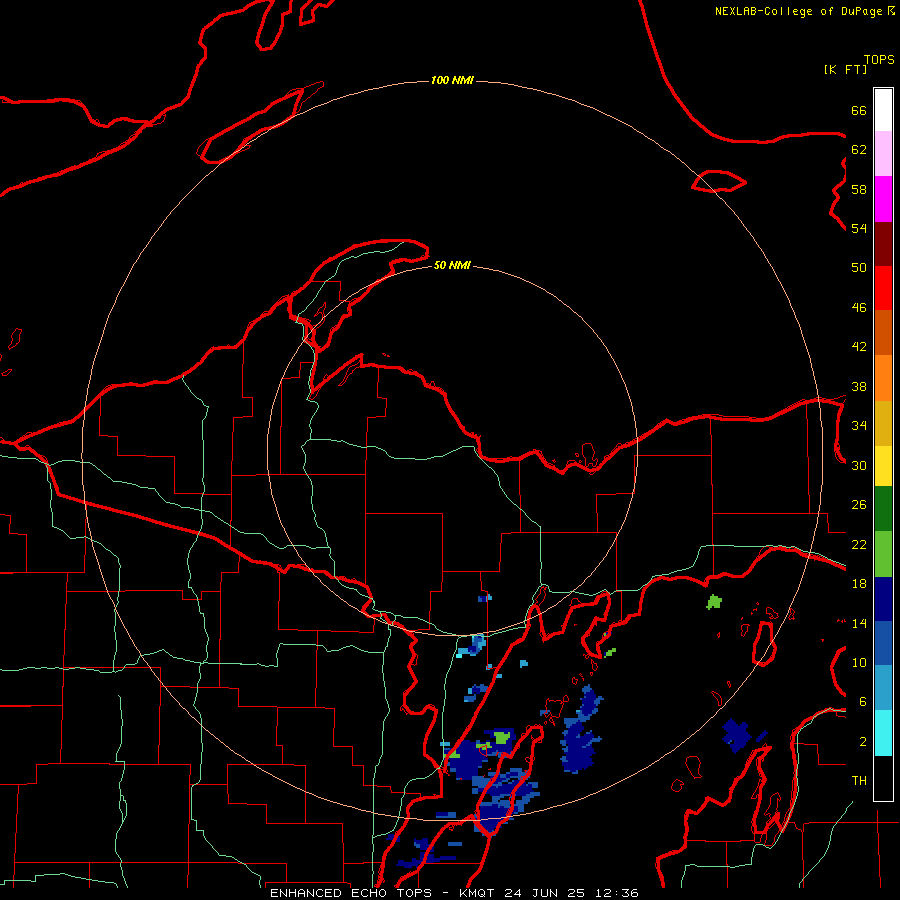Click the legend value 62
The image size is (900, 900).
coord(859,150)
